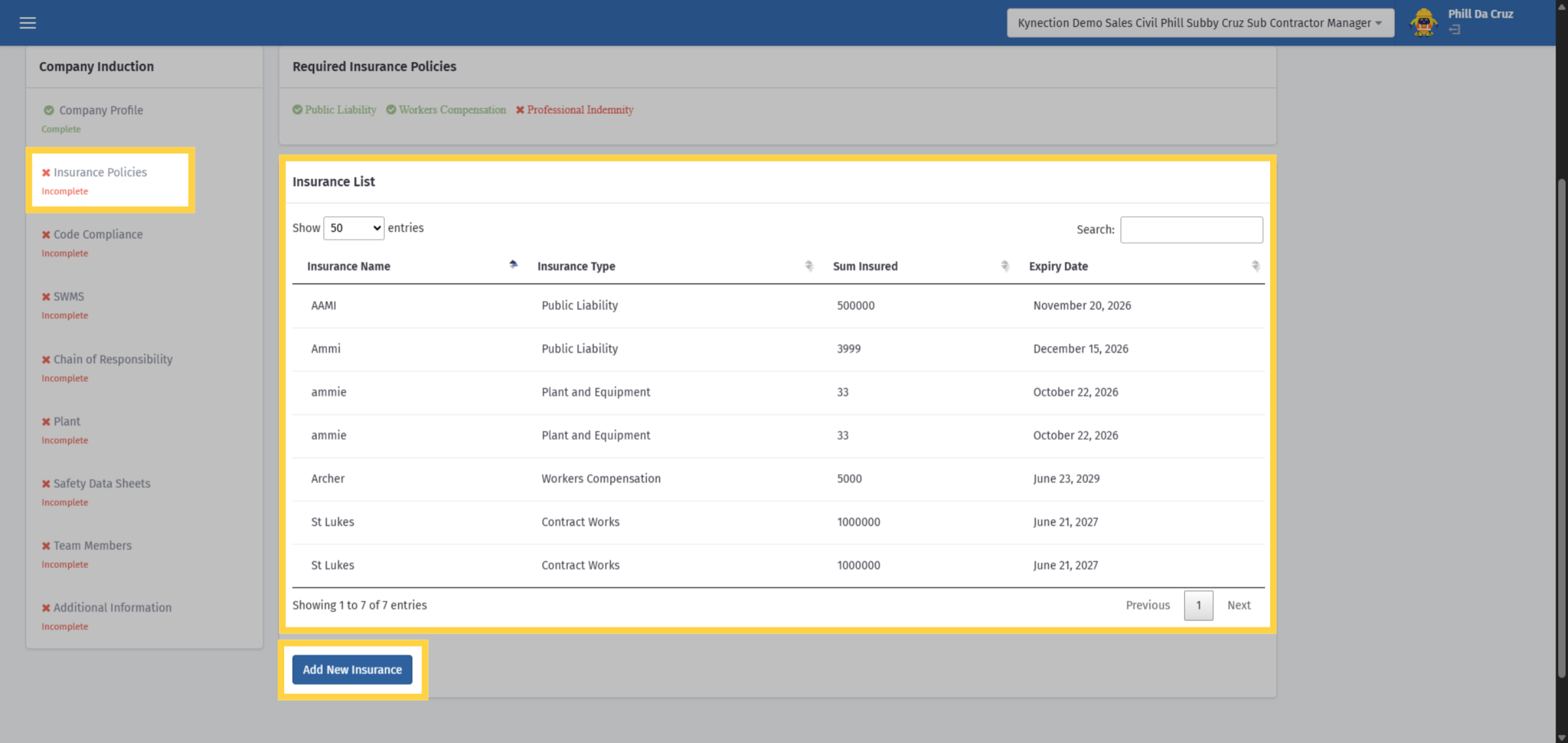1568x743 pixels.
Task: Click the Next pagination link
Action: (x=1239, y=605)
